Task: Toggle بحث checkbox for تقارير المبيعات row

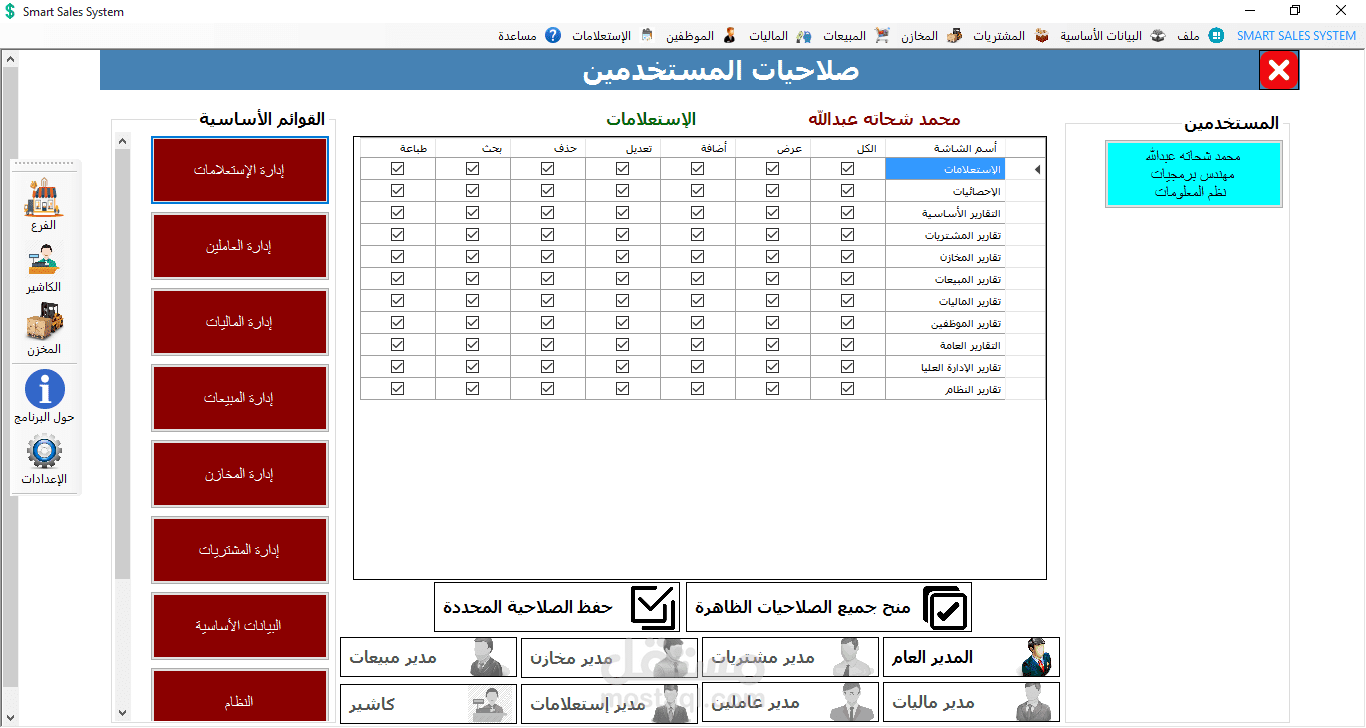Action: coord(472,279)
